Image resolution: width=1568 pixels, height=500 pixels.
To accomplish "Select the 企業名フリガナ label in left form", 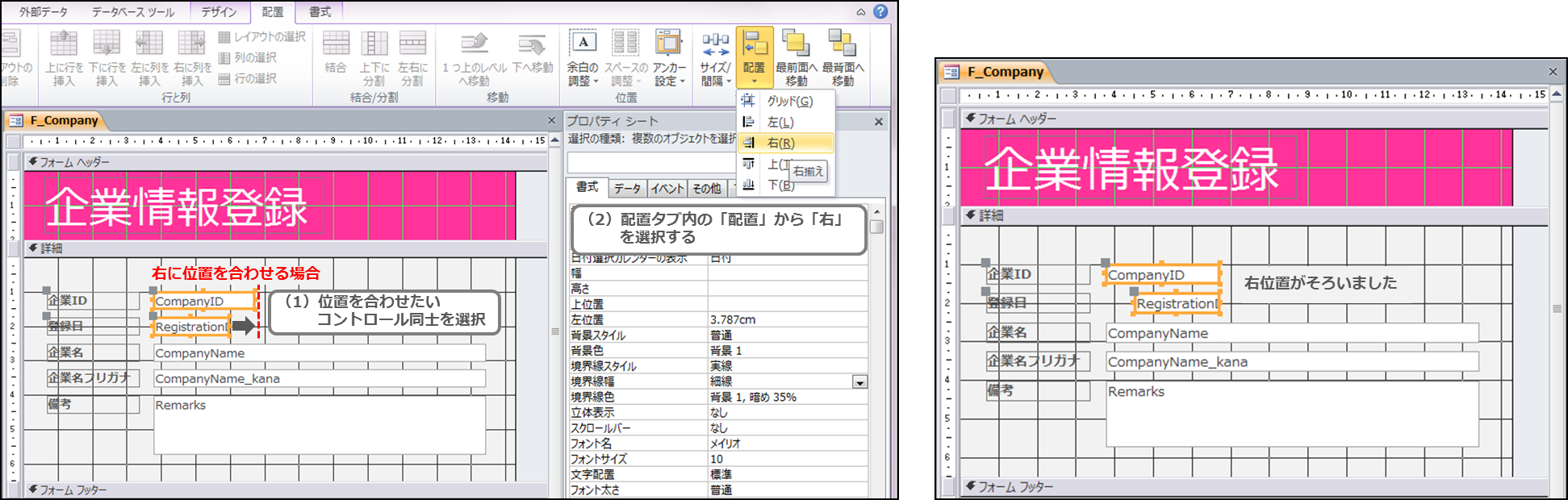I will pyautogui.click(x=91, y=378).
